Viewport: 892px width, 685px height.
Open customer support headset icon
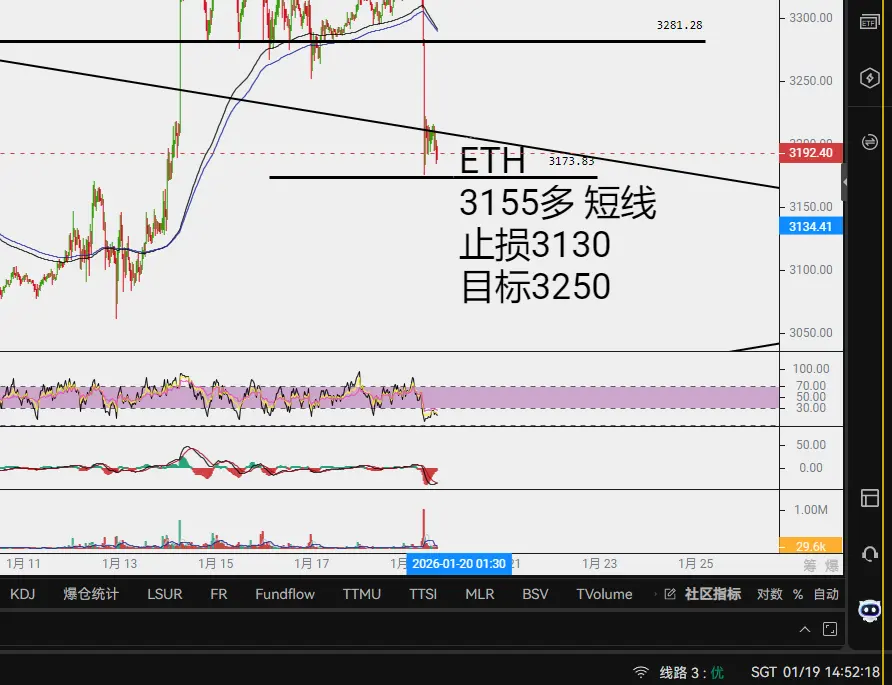coord(869,554)
